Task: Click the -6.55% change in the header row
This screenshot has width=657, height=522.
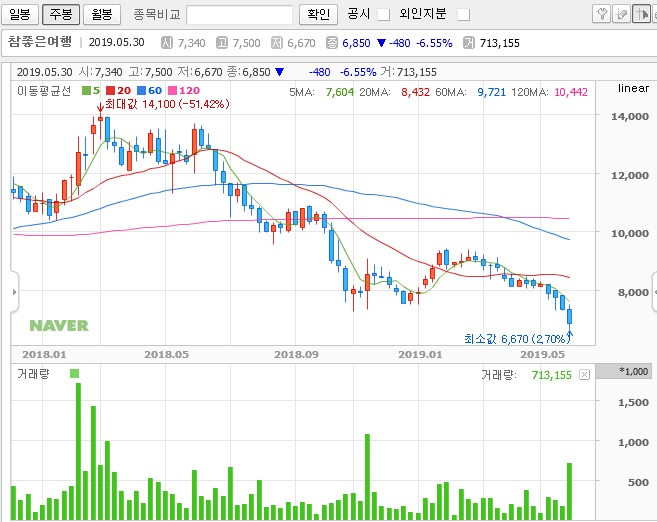Action: click(434, 43)
